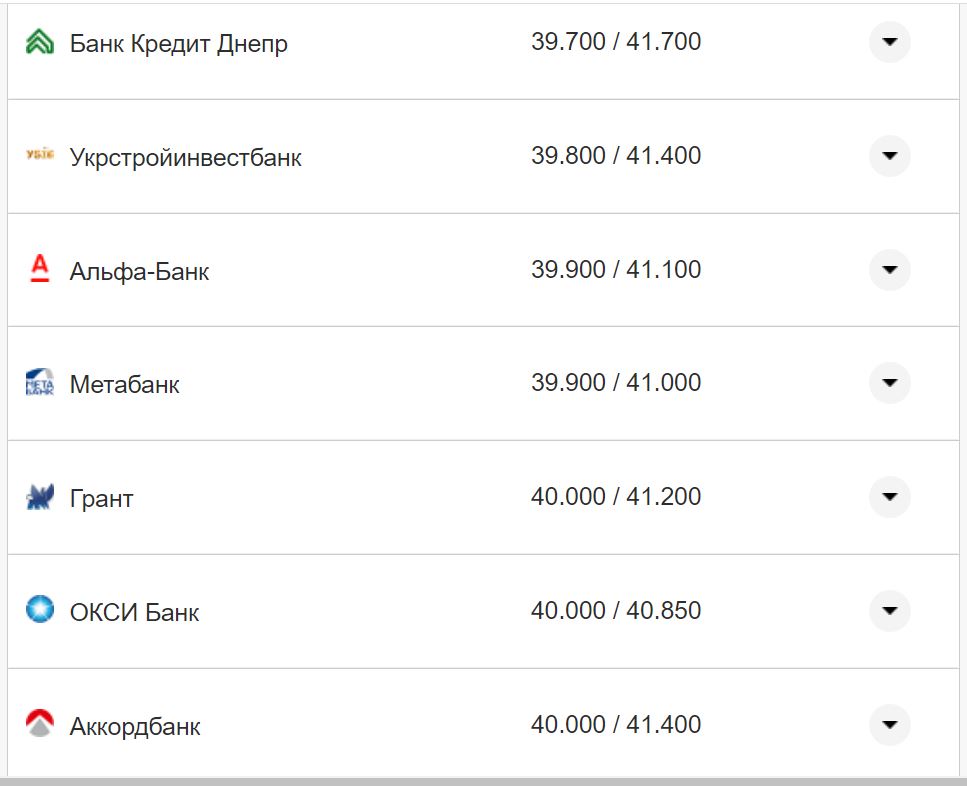
Task: Click the Банк Кредит Днепр name
Action: click(x=177, y=43)
